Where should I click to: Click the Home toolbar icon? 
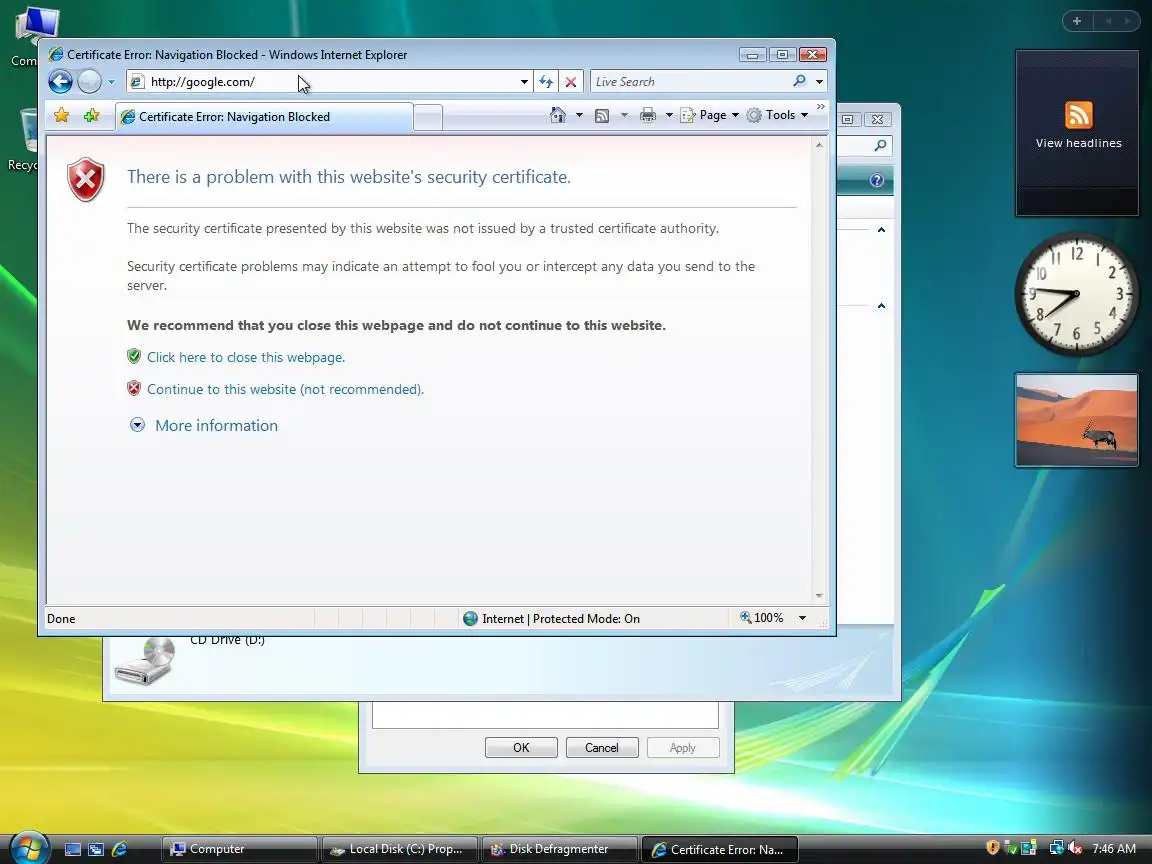point(558,115)
